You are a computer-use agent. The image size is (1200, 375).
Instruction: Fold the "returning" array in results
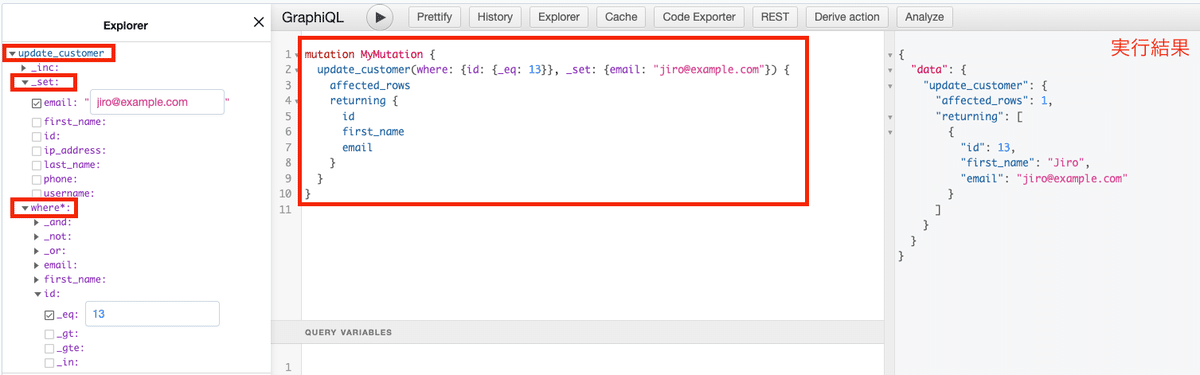click(890, 117)
